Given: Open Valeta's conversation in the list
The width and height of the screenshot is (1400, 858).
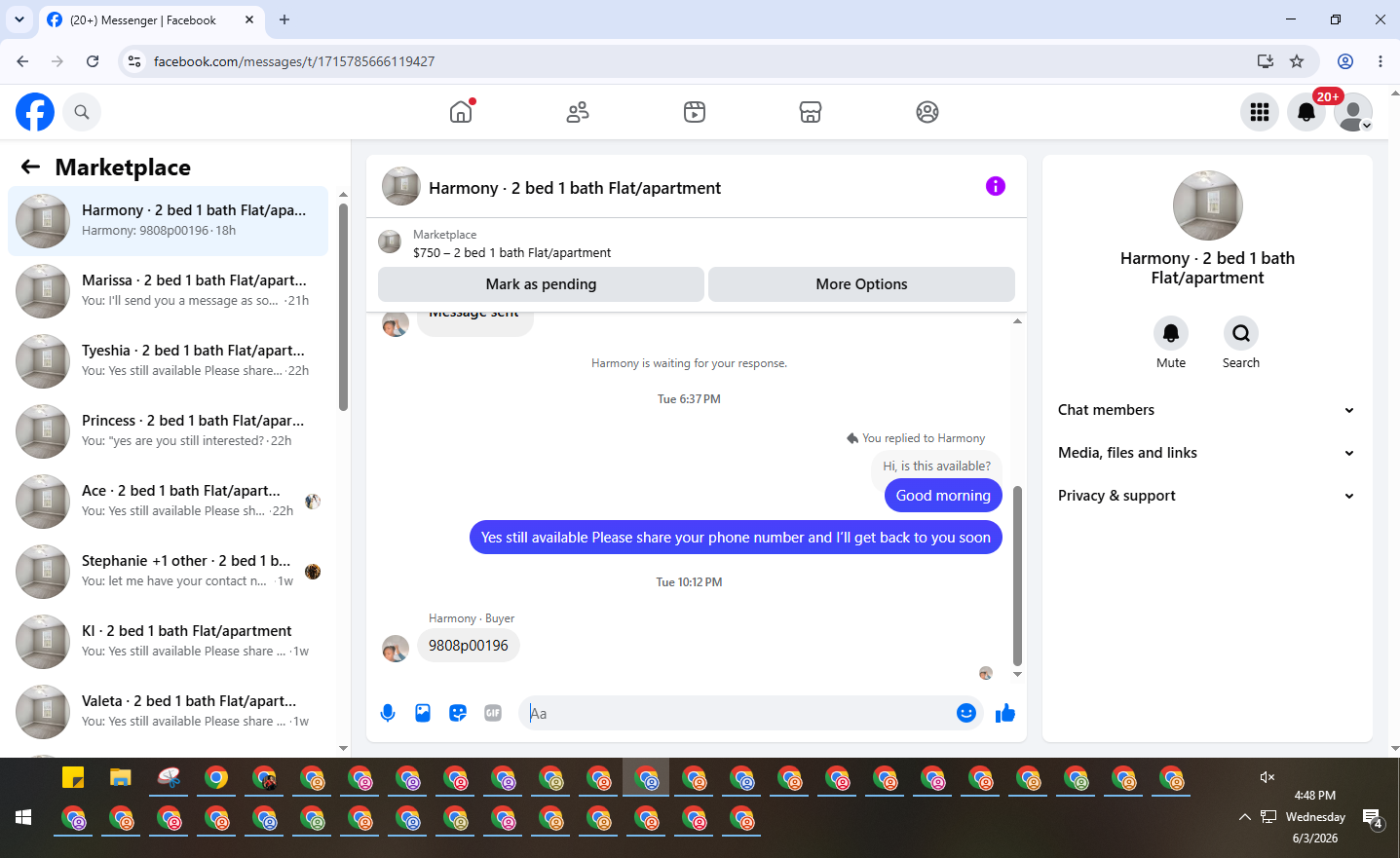Looking at the screenshot, I should [x=168, y=712].
